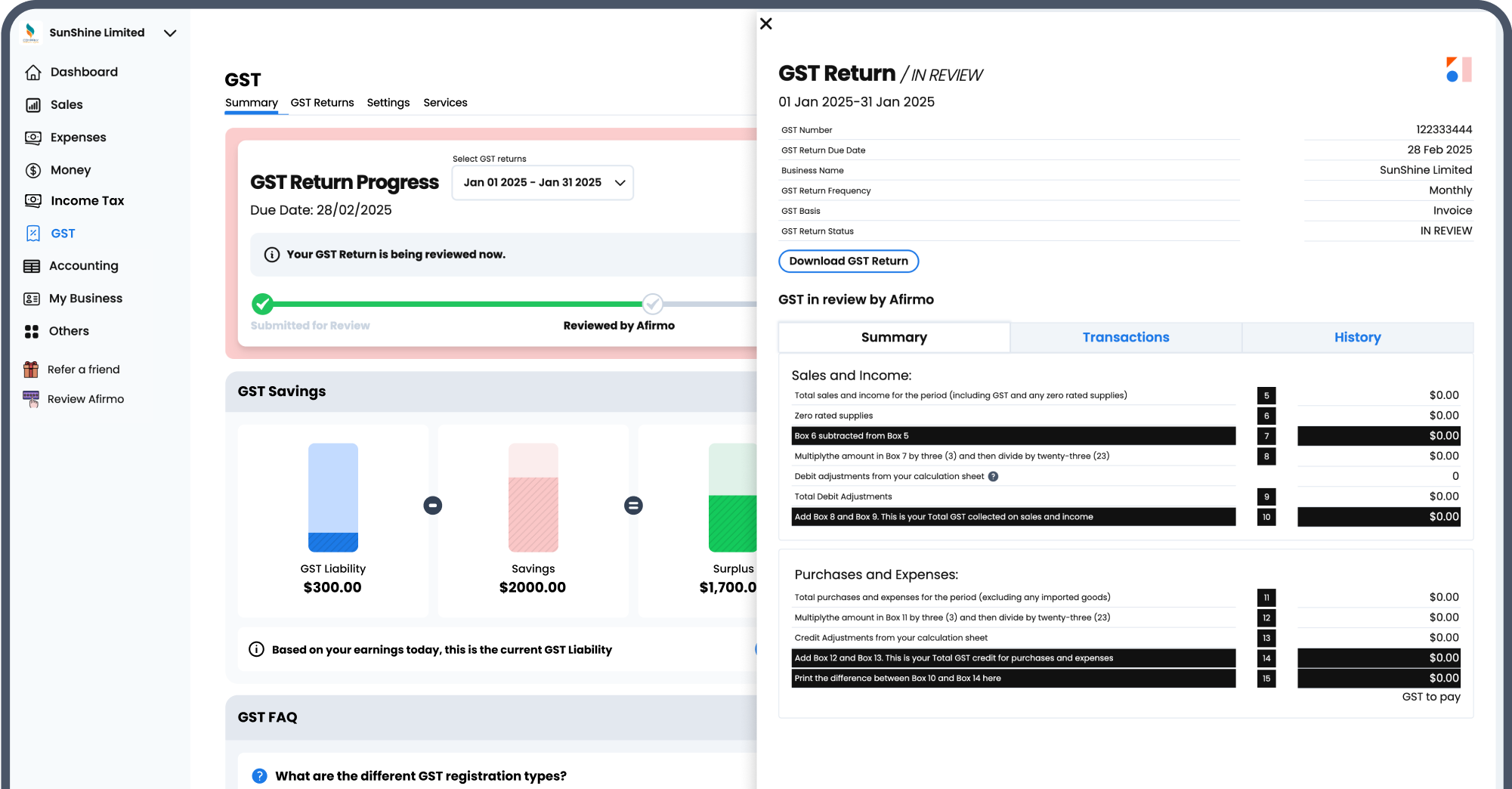Click the 'Print the difference between Box 10' row
The image size is (1512, 789).
pyautogui.click(x=1013, y=679)
